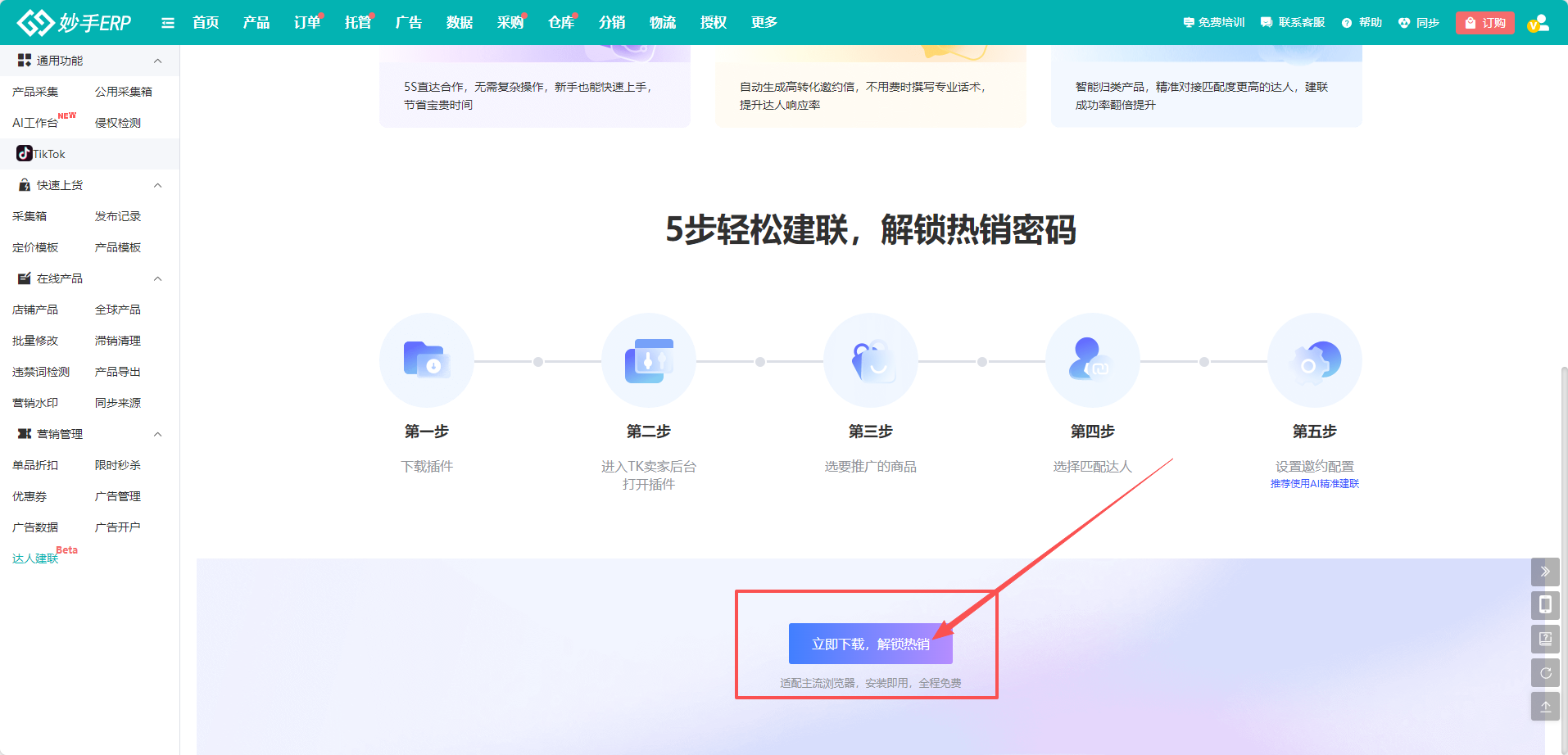This screenshot has height=755, width=1568.
Task: Open 批量修改 in the sidebar
Action: tap(35, 341)
